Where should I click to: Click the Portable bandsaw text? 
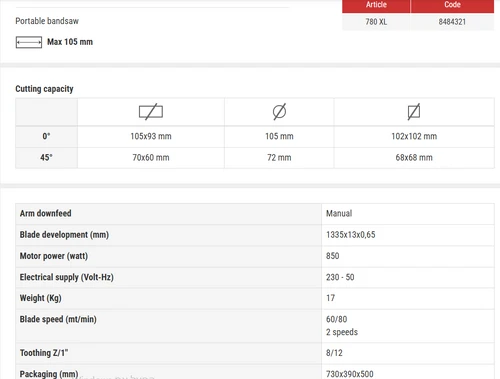tap(47, 21)
